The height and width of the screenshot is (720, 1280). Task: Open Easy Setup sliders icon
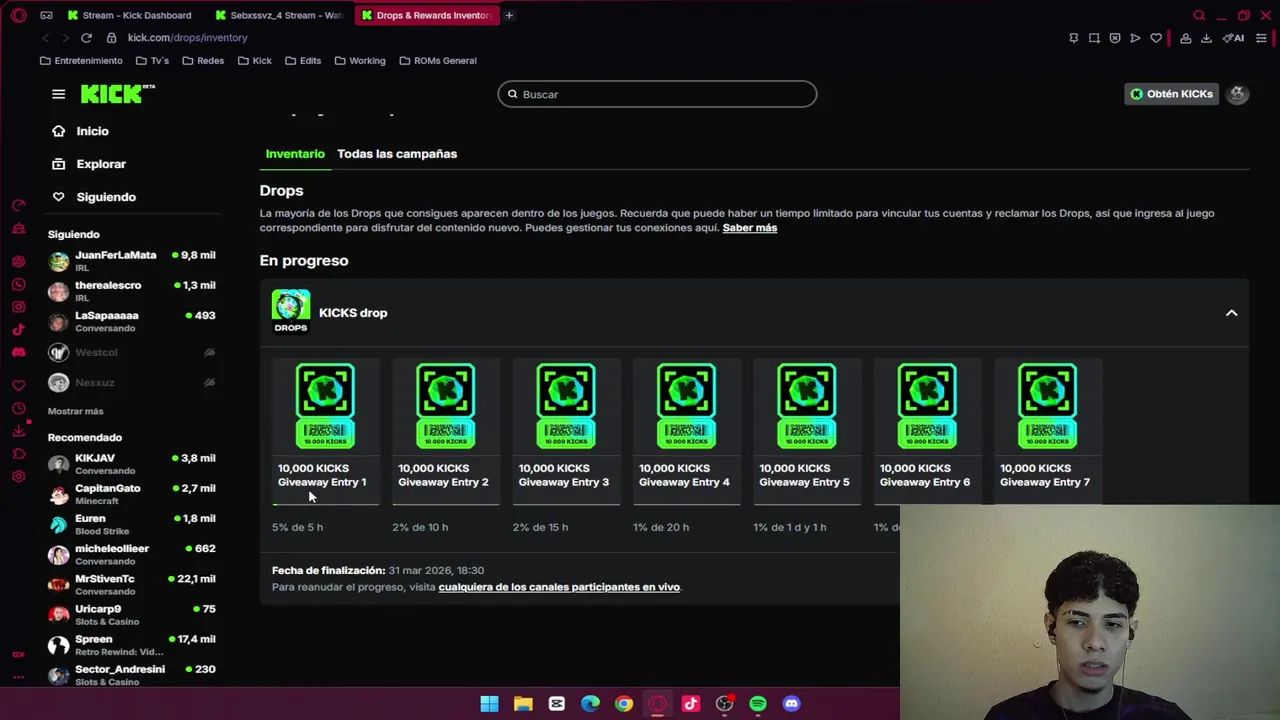point(1261,38)
